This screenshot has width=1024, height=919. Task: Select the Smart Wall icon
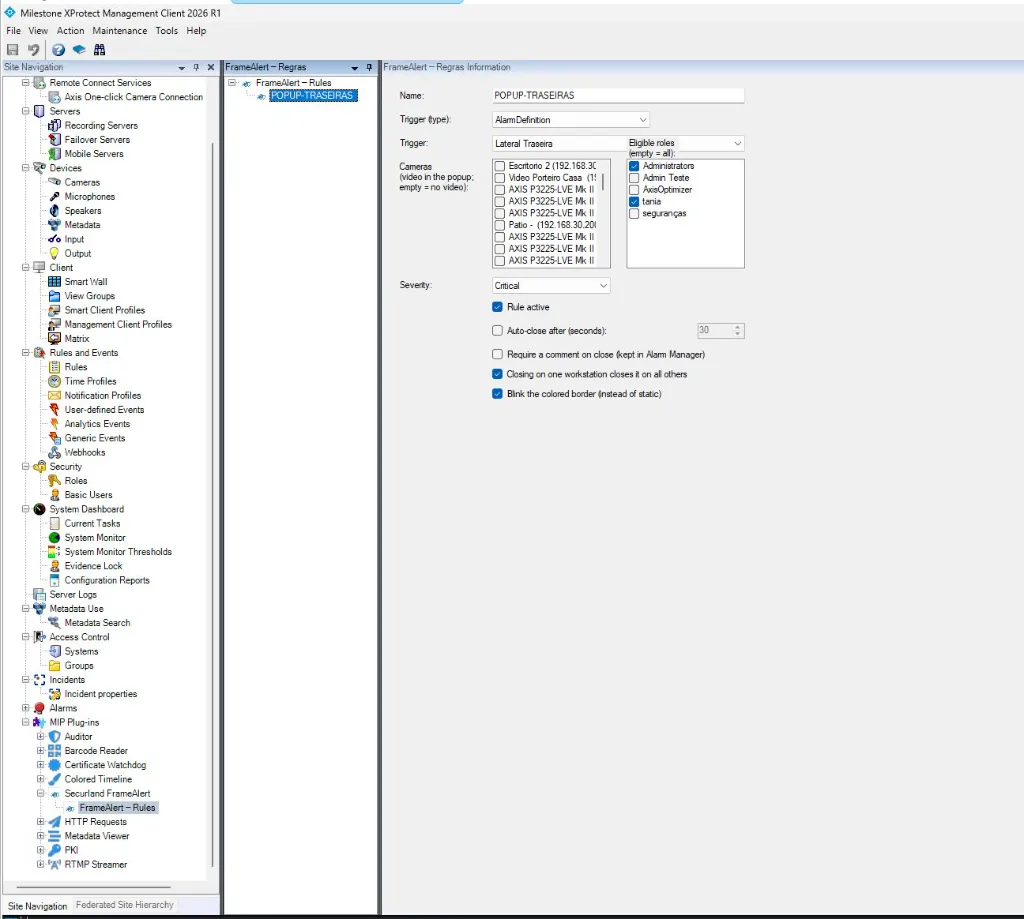(x=55, y=282)
